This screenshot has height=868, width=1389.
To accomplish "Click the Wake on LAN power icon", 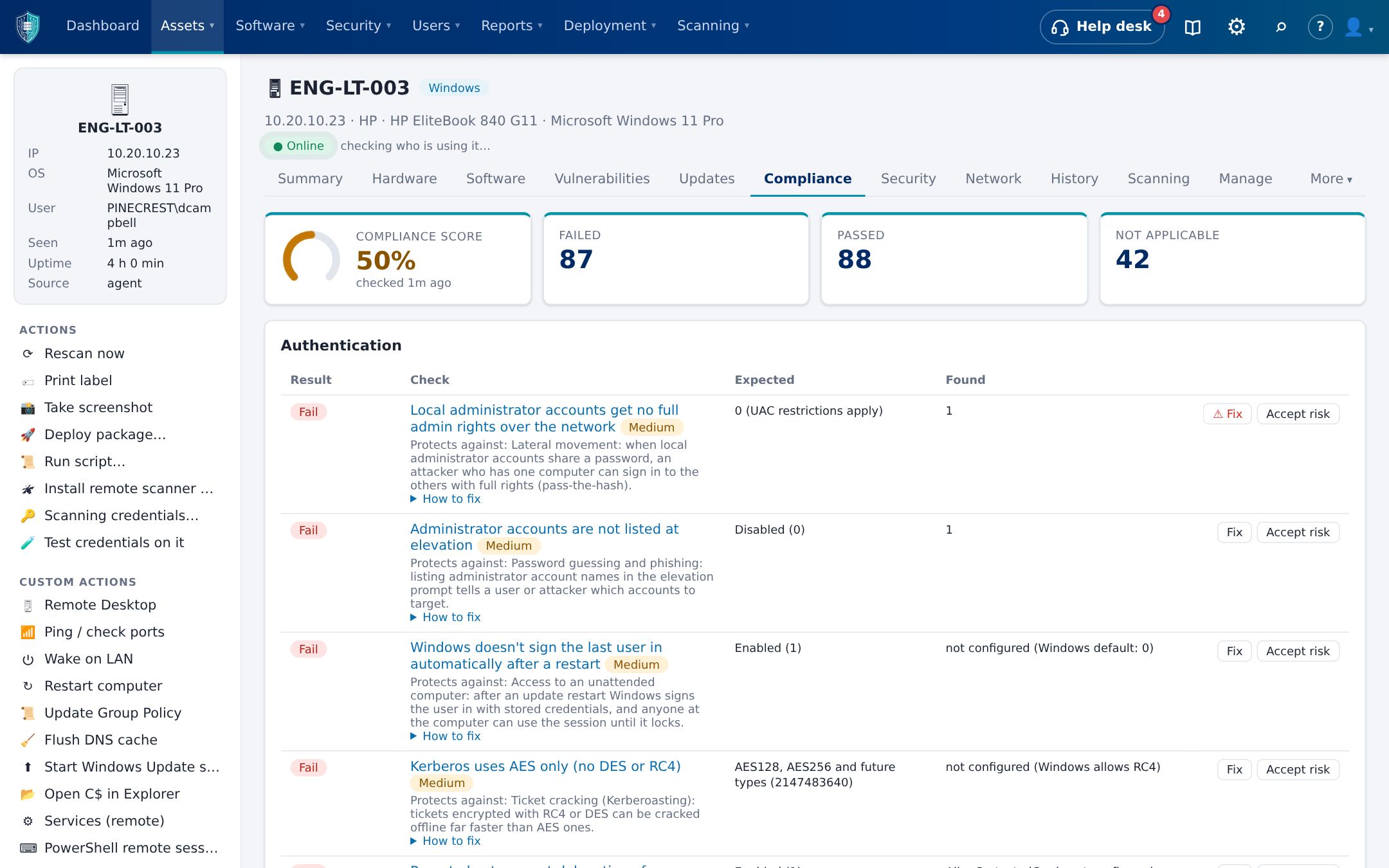I will pos(28,659).
